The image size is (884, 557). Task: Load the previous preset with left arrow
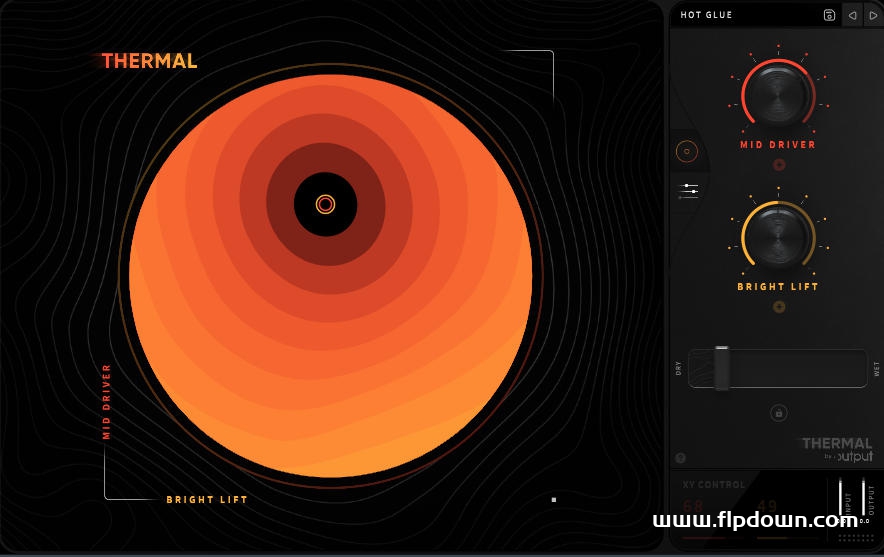[852, 15]
